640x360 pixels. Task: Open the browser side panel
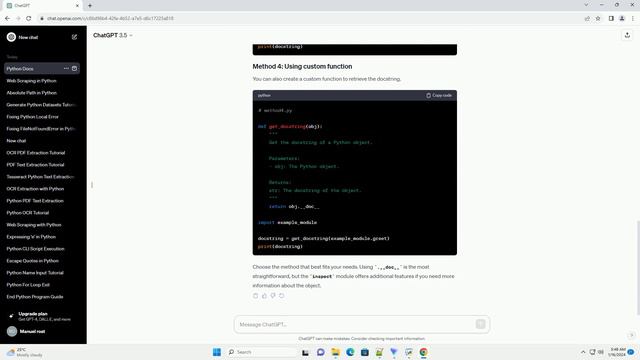point(611,18)
